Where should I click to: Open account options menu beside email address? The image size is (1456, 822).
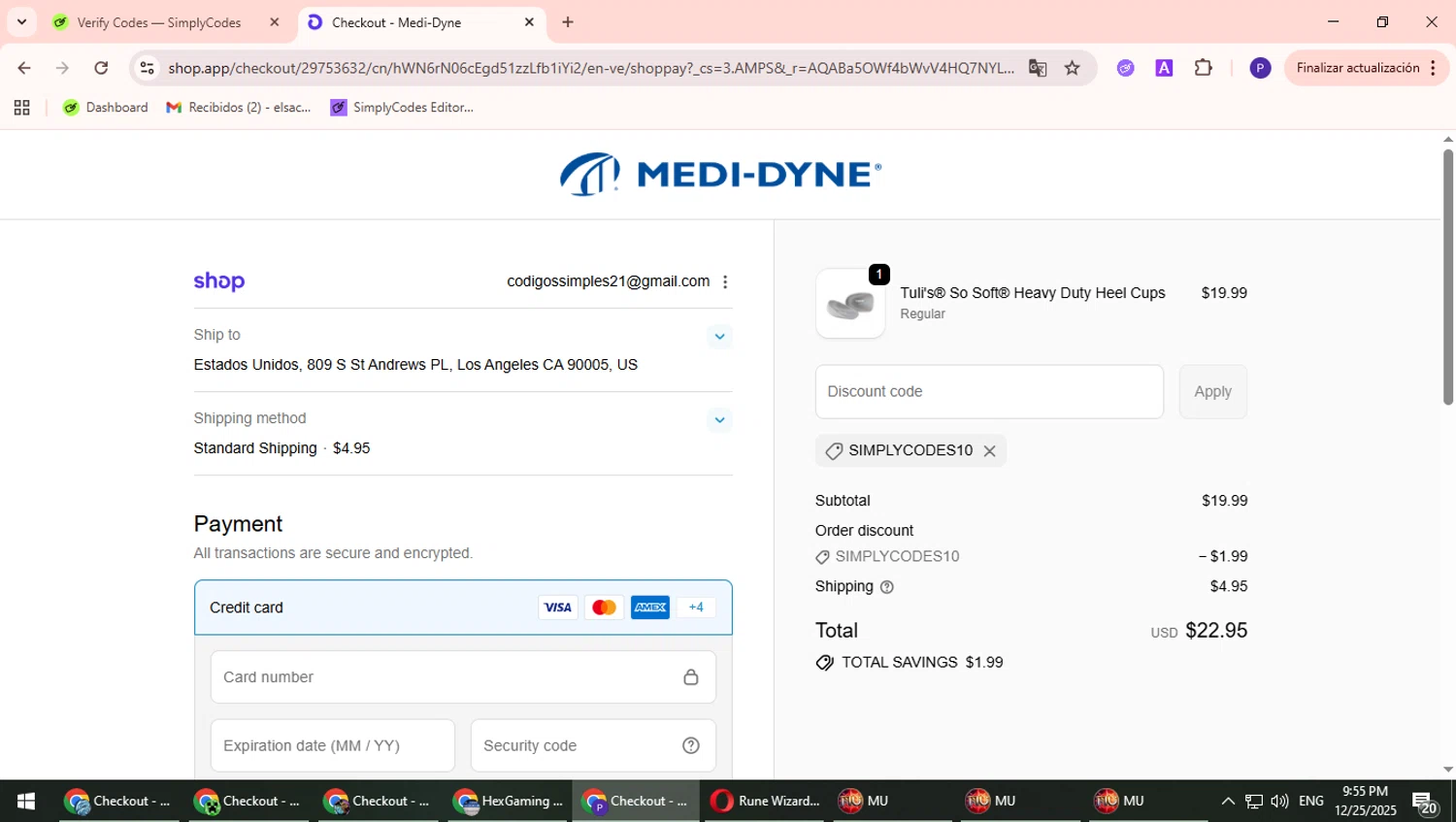coord(725,281)
